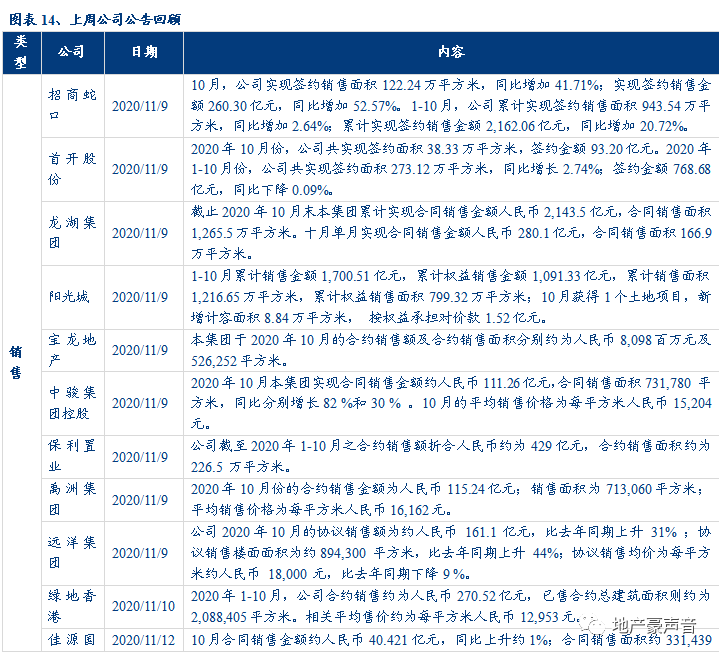Select 佳源国 content mentioning 40.421亿元
Viewport: 719px width, 656px height.
451,639
